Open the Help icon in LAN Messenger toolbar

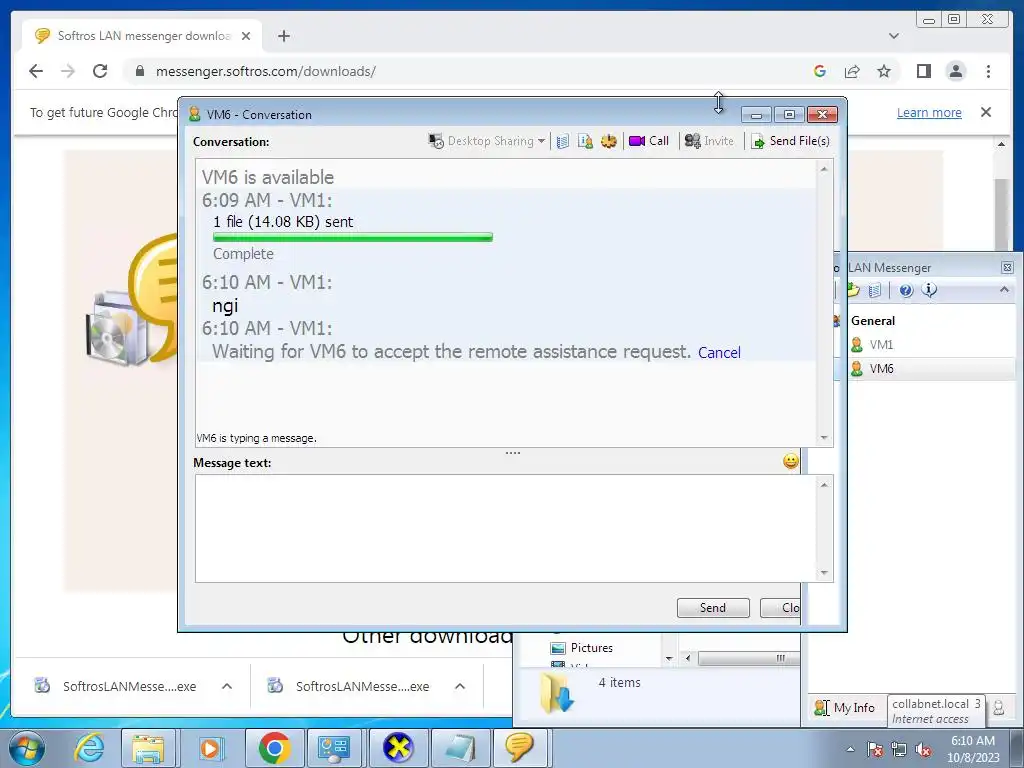point(906,291)
